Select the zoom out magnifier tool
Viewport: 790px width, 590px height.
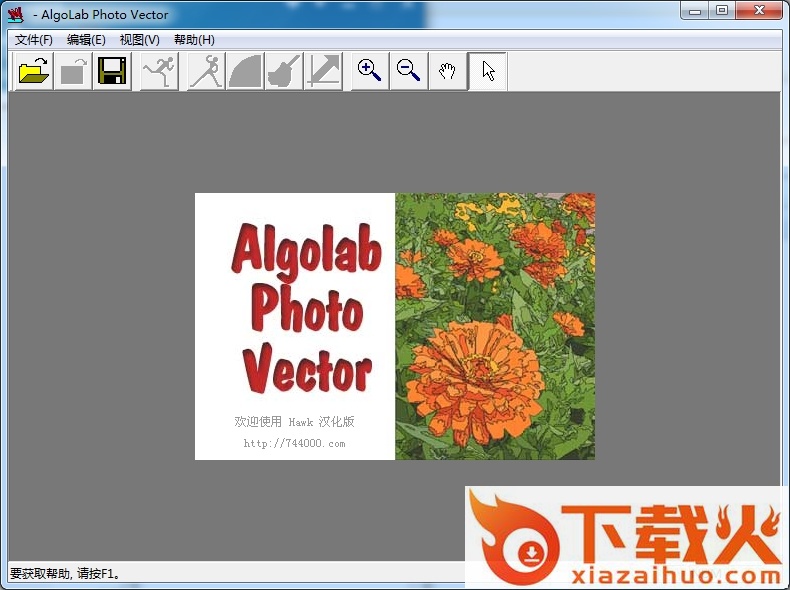(409, 71)
